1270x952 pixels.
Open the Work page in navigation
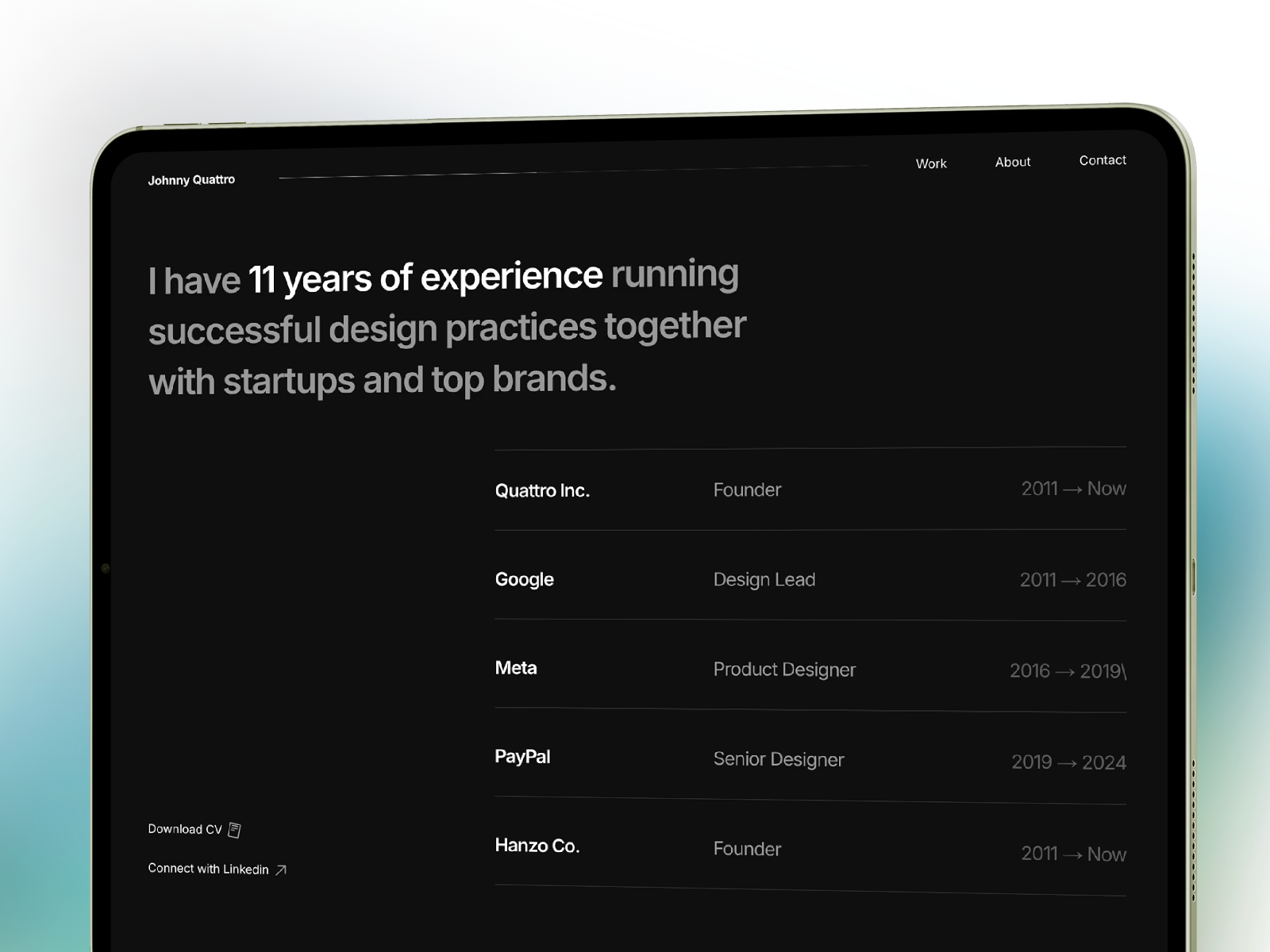(x=931, y=163)
